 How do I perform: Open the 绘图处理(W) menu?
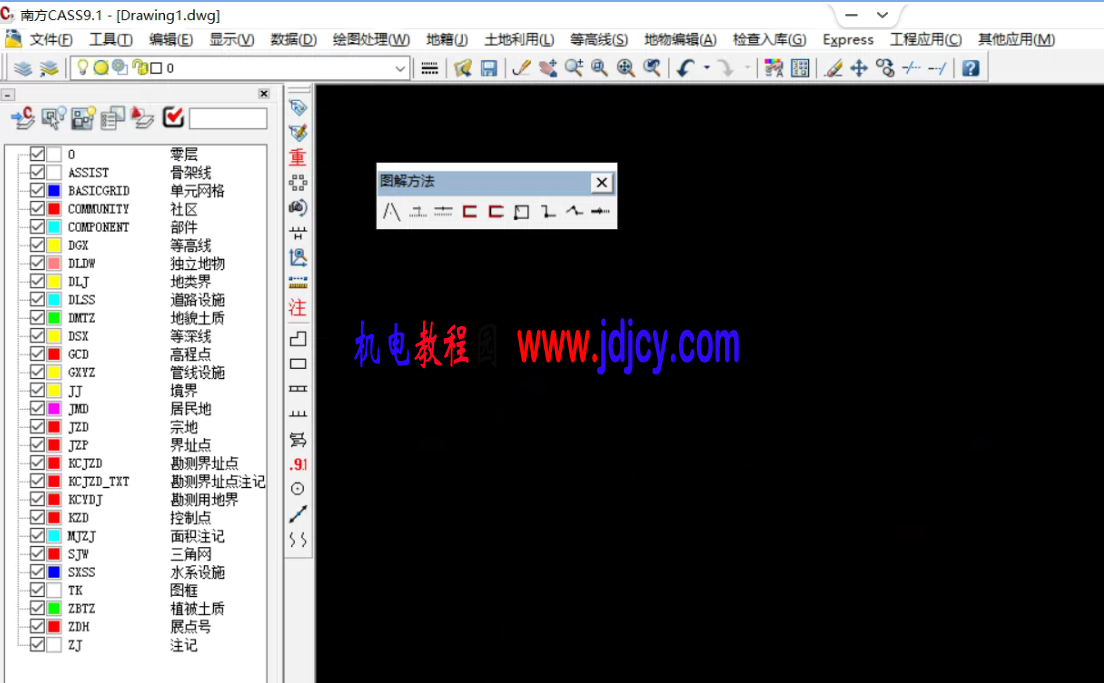(371, 39)
